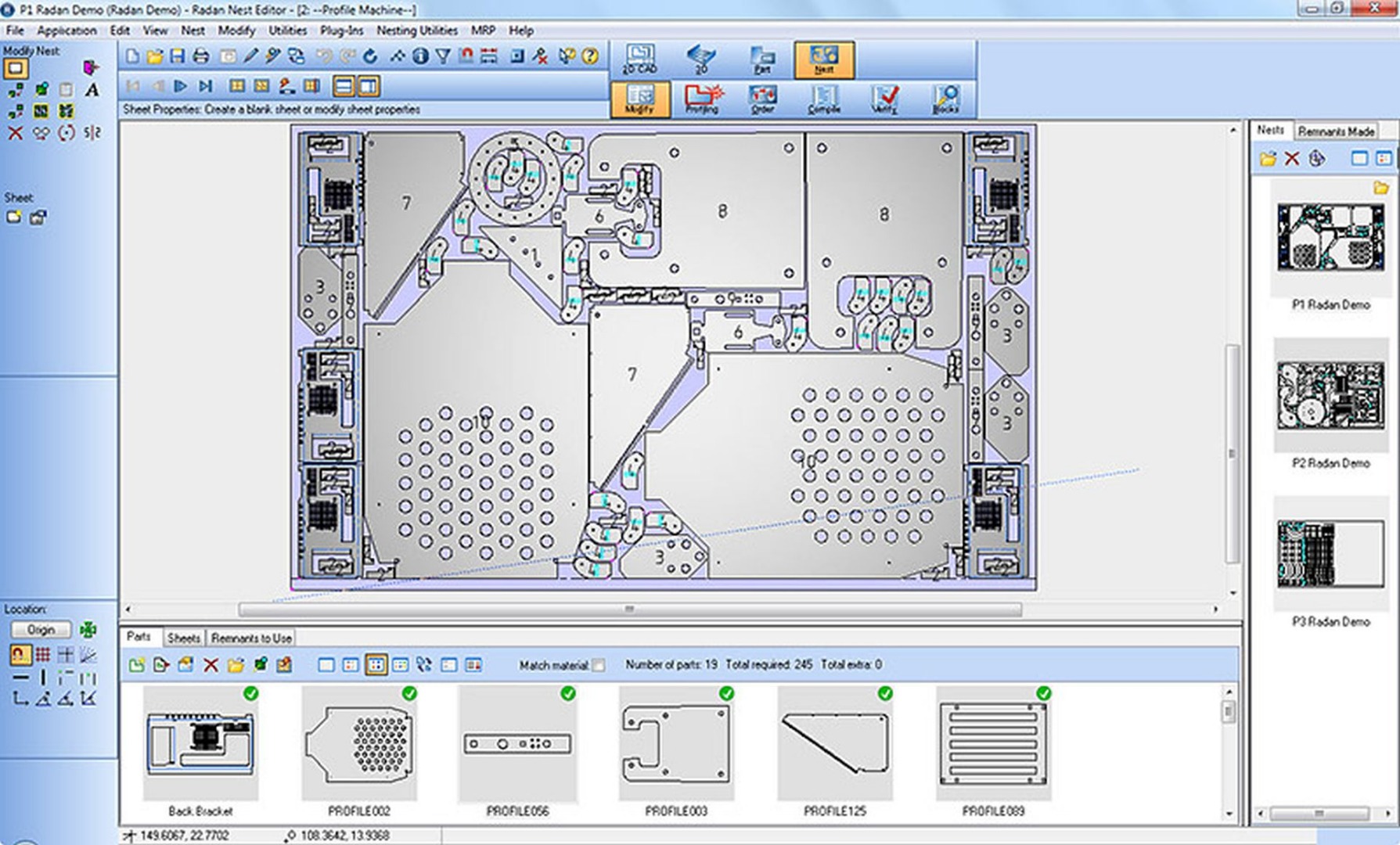Open the Profiling mode

701,99
